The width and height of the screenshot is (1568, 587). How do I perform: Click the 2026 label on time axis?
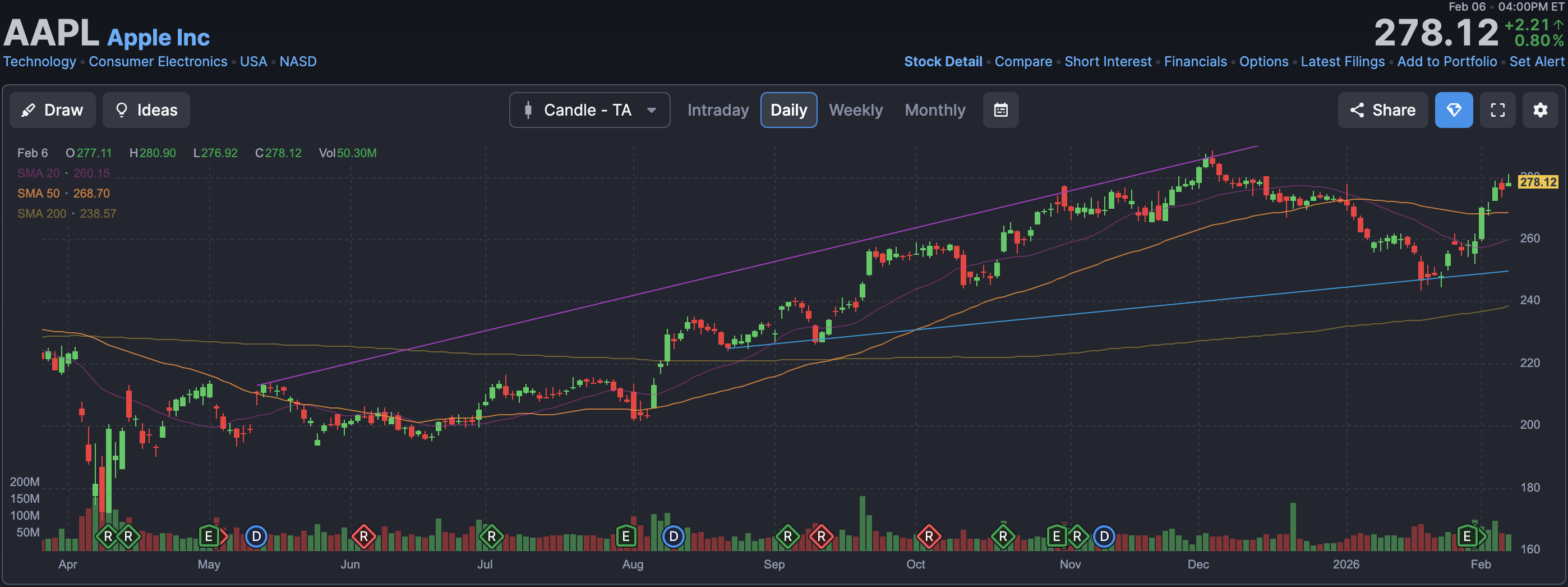1346,564
